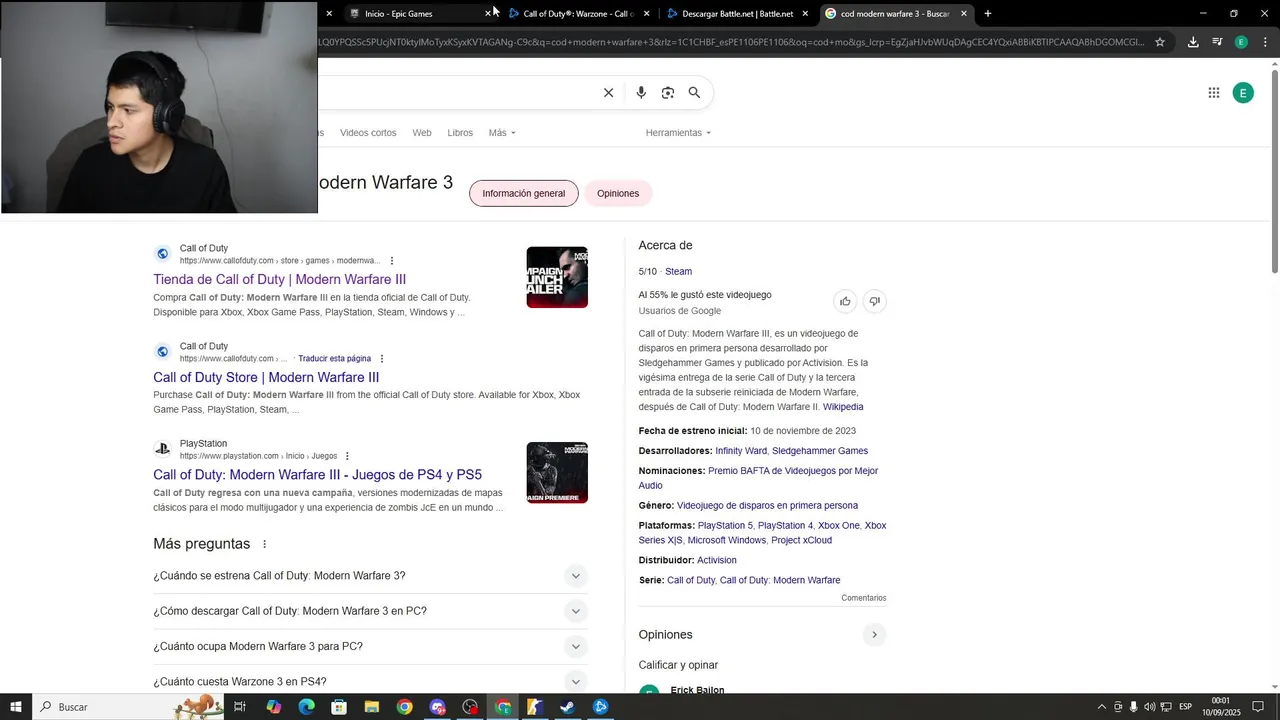This screenshot has width=1280, height=720.
Task: Bookmark this page with the star icon
Action: (x=1160, y=42)
